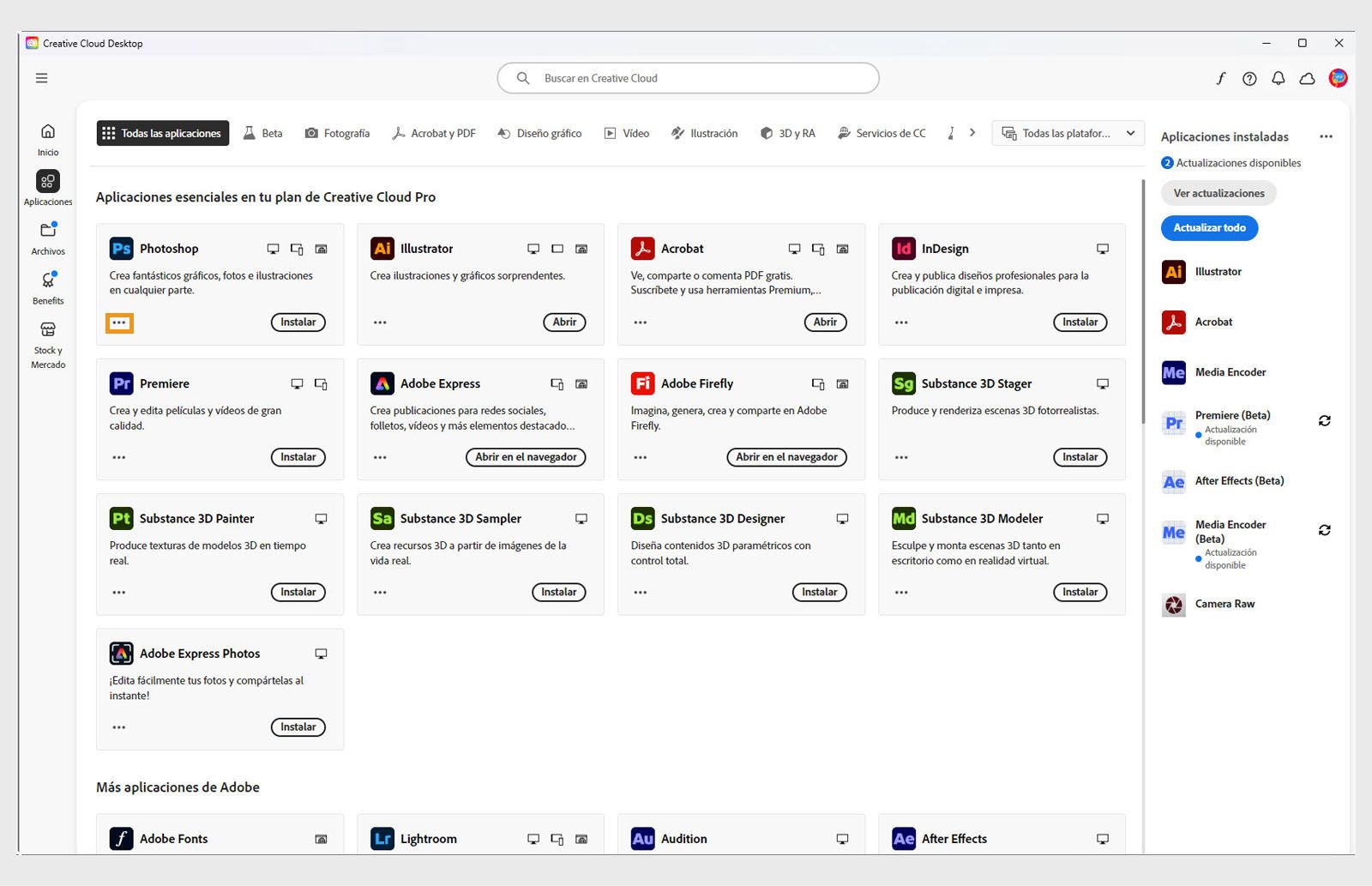Open Archivos in the sidebar
This screenshot has height=886, width=1372.
48,238
